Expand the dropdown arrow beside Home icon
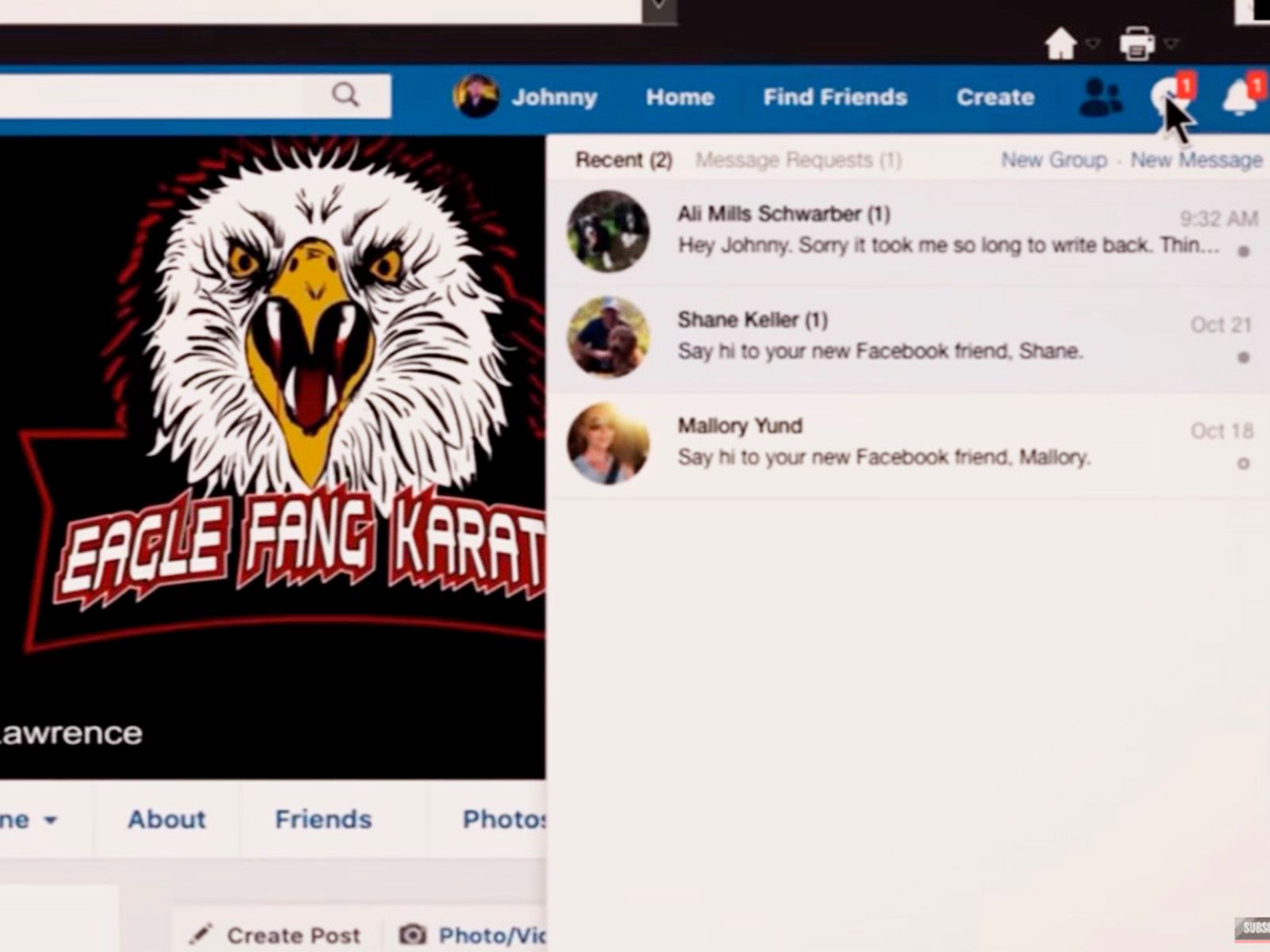The image size is (1270, 952). click(x=1094, y=44)
